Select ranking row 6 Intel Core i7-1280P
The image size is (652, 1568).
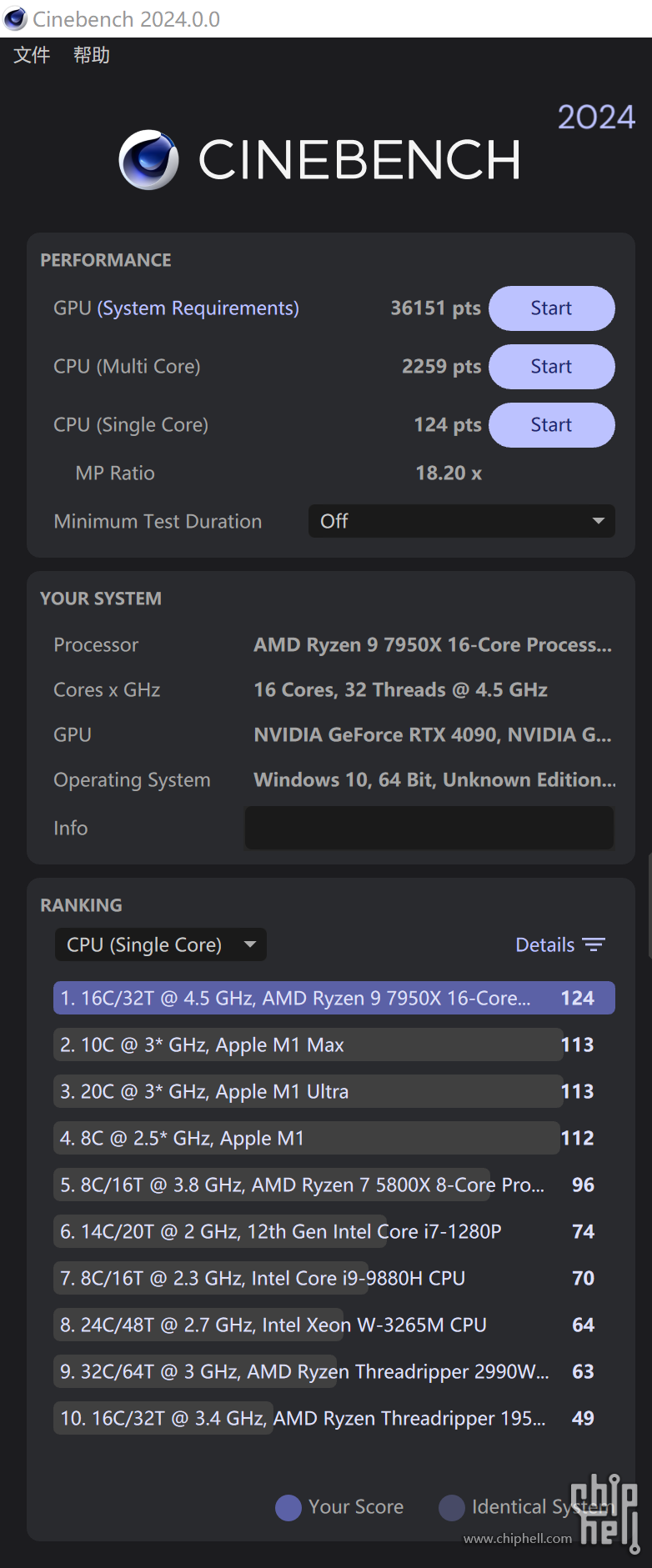334,1231
